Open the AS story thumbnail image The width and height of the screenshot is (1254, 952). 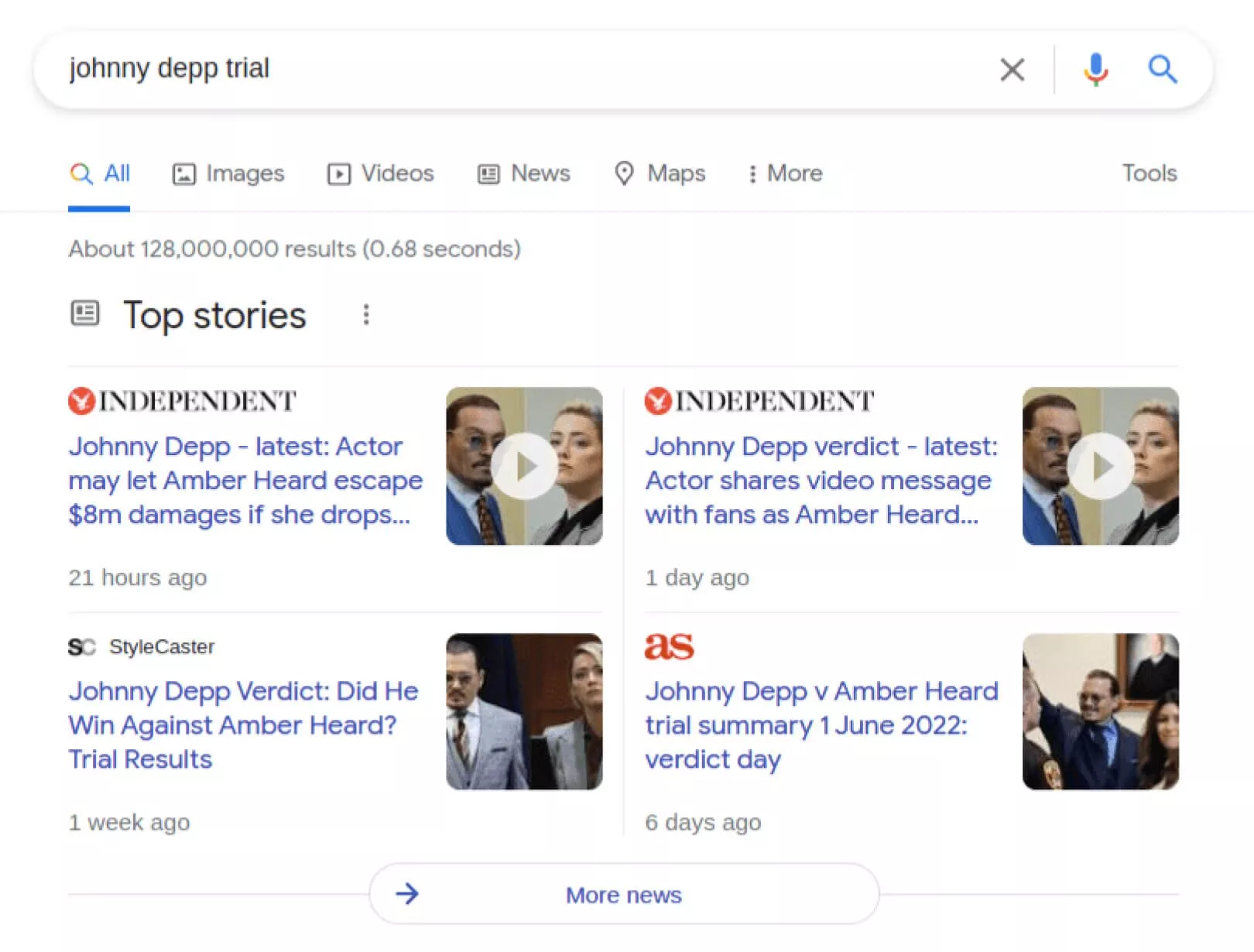point(1101,711)
